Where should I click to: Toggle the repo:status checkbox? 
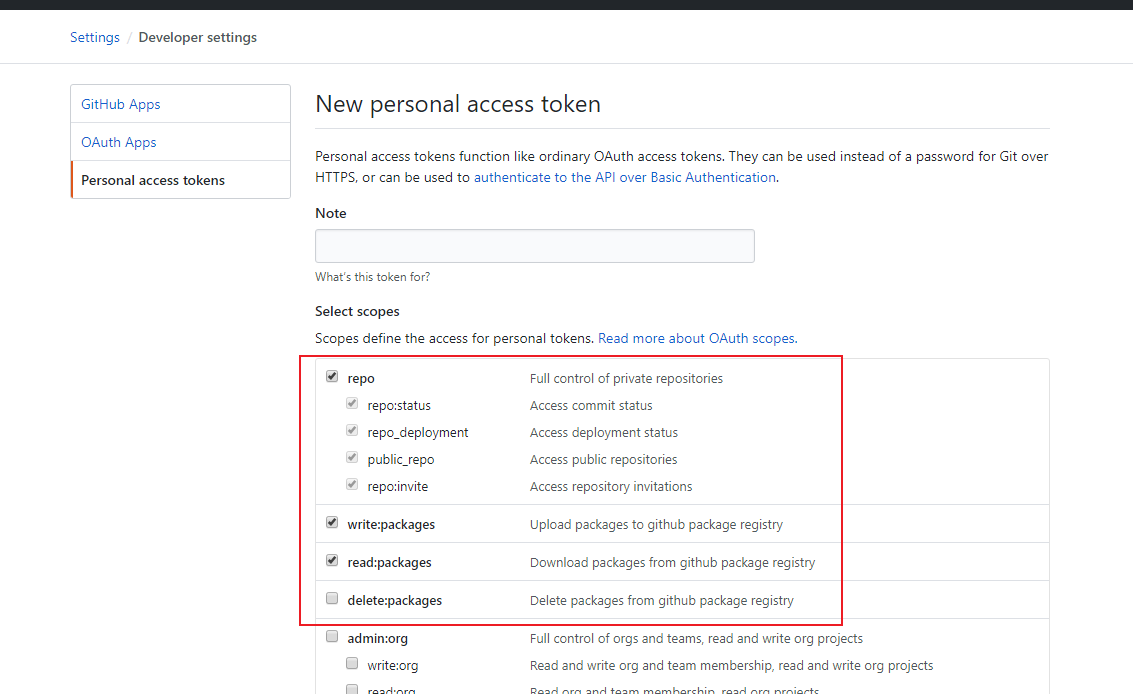pyautogui.click(x=352, y=404)
